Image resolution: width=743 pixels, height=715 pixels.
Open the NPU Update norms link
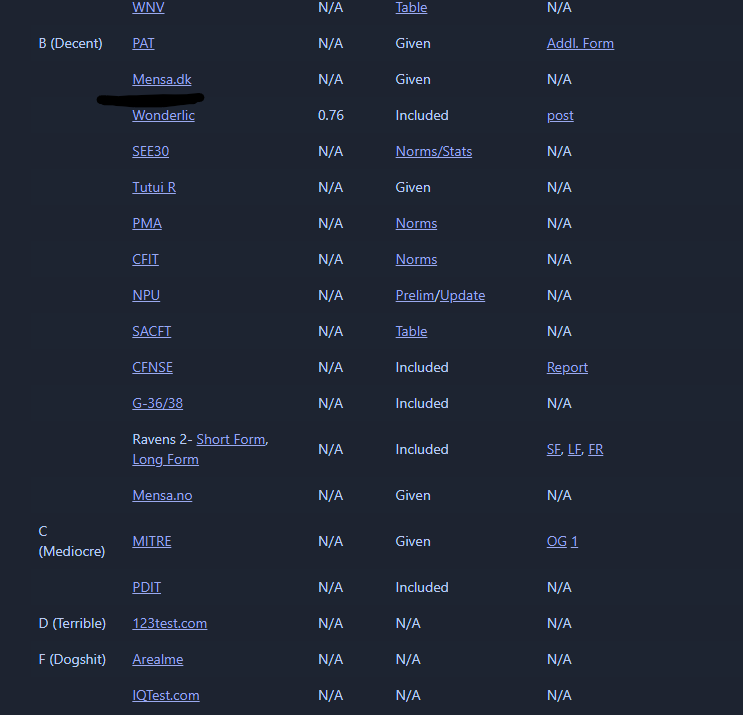tap(463, 296)
